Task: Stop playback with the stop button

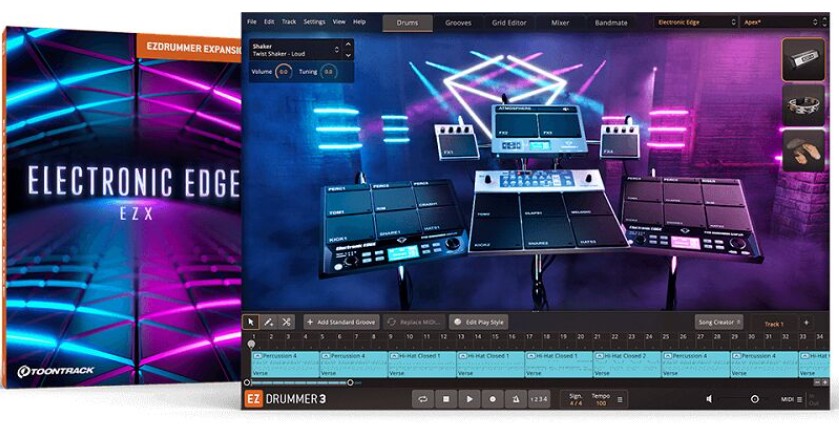Action: coord(446,399)
